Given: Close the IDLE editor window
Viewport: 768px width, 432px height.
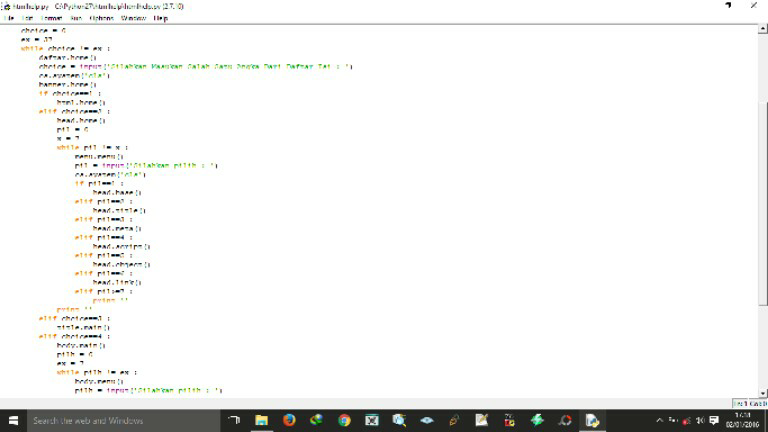Looking at the screenshot, I should [753, 5].
